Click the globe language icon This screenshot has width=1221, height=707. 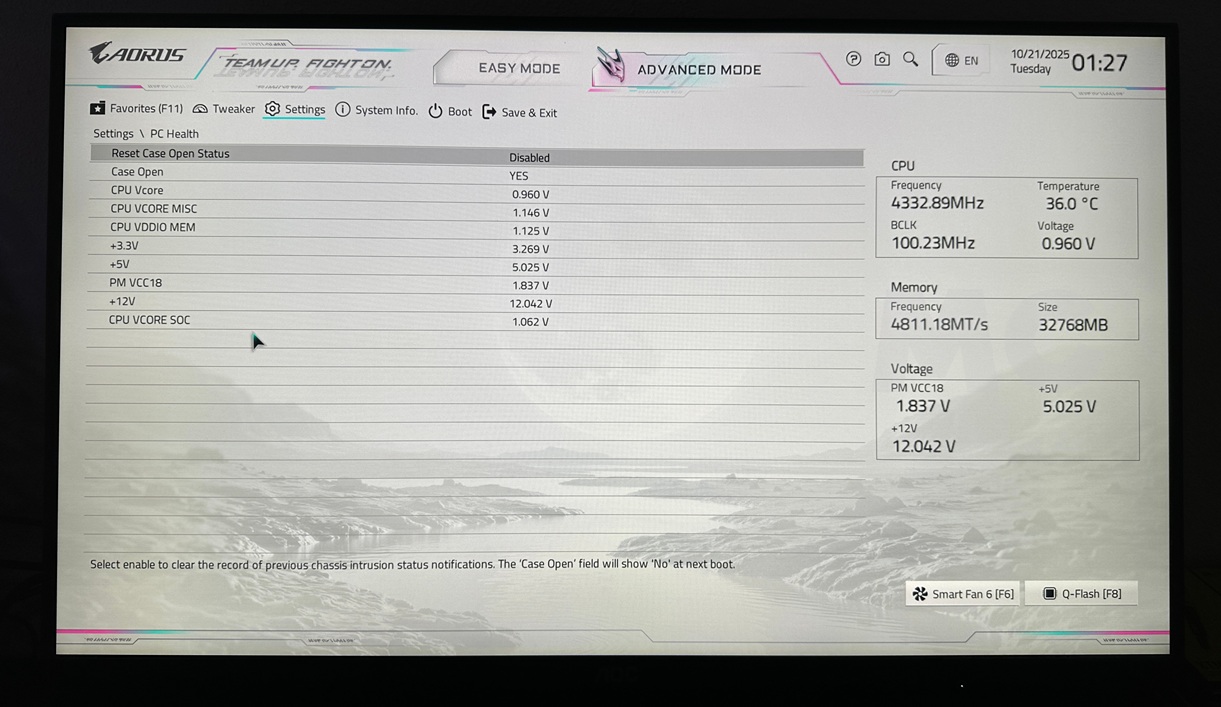point(952,60)
